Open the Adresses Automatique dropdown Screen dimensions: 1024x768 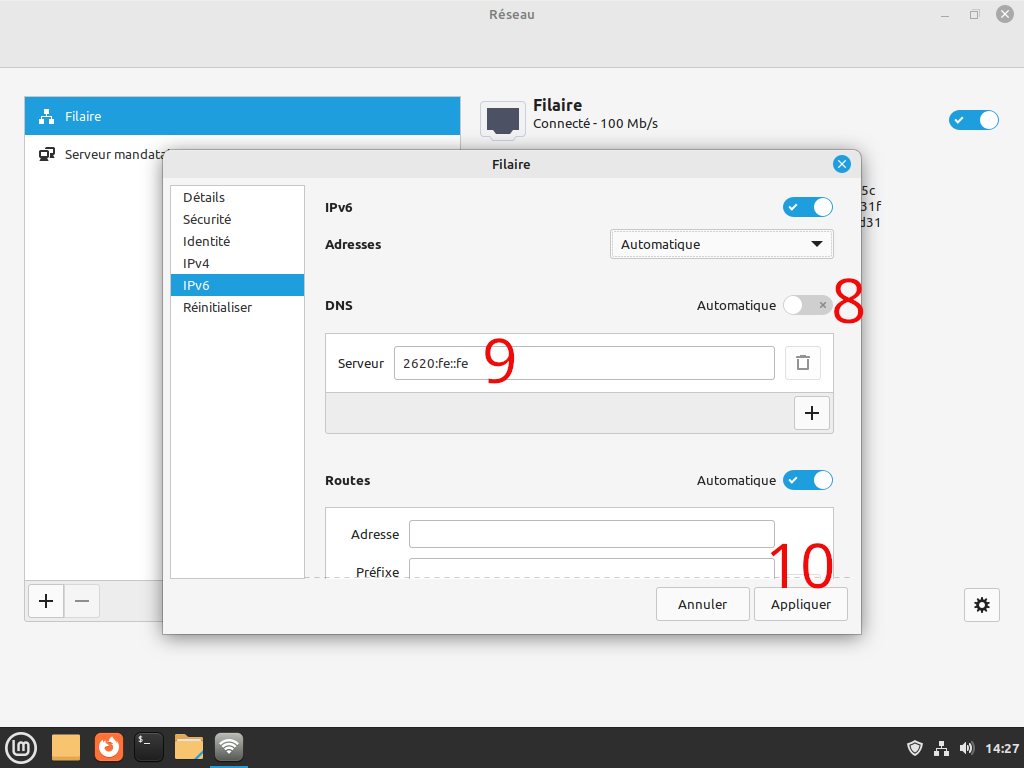click(x=721, y=244)
